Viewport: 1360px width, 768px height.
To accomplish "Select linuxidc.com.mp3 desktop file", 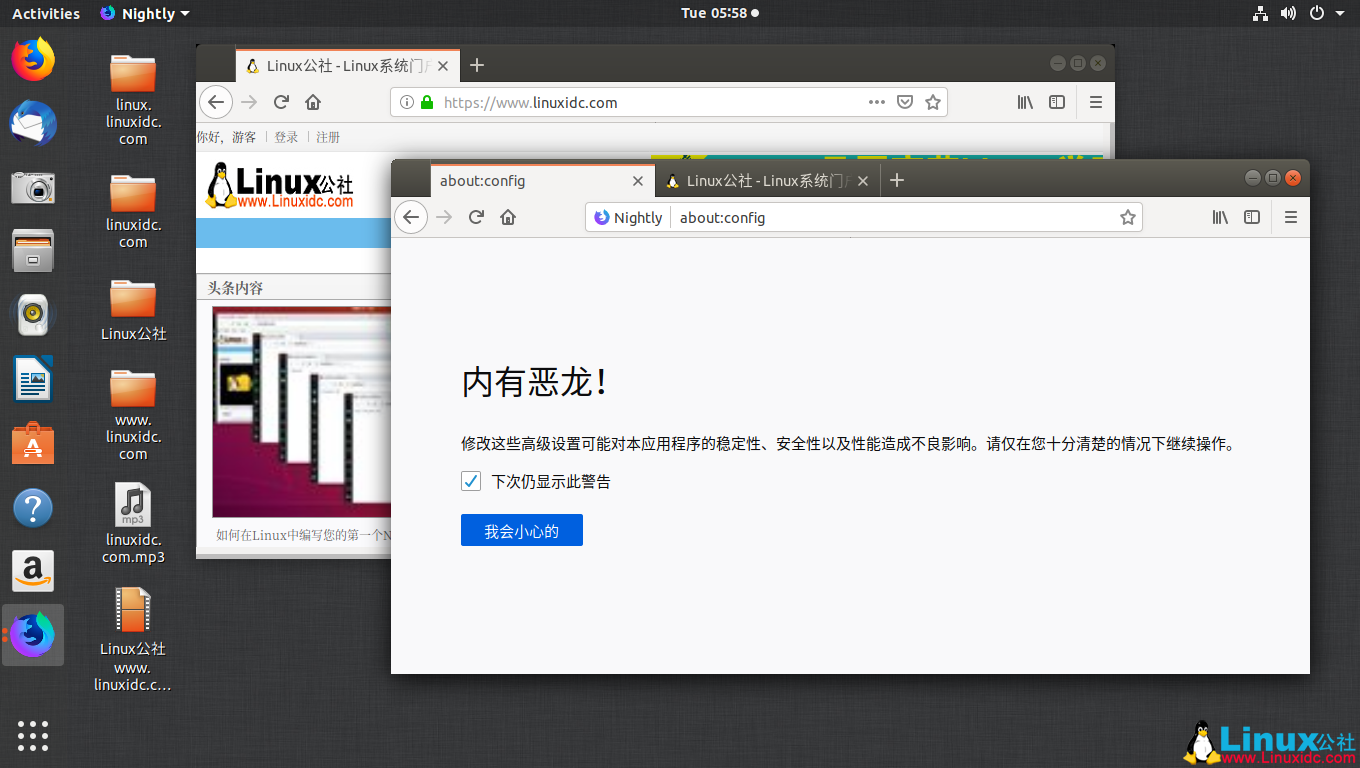I will (133, 524).
